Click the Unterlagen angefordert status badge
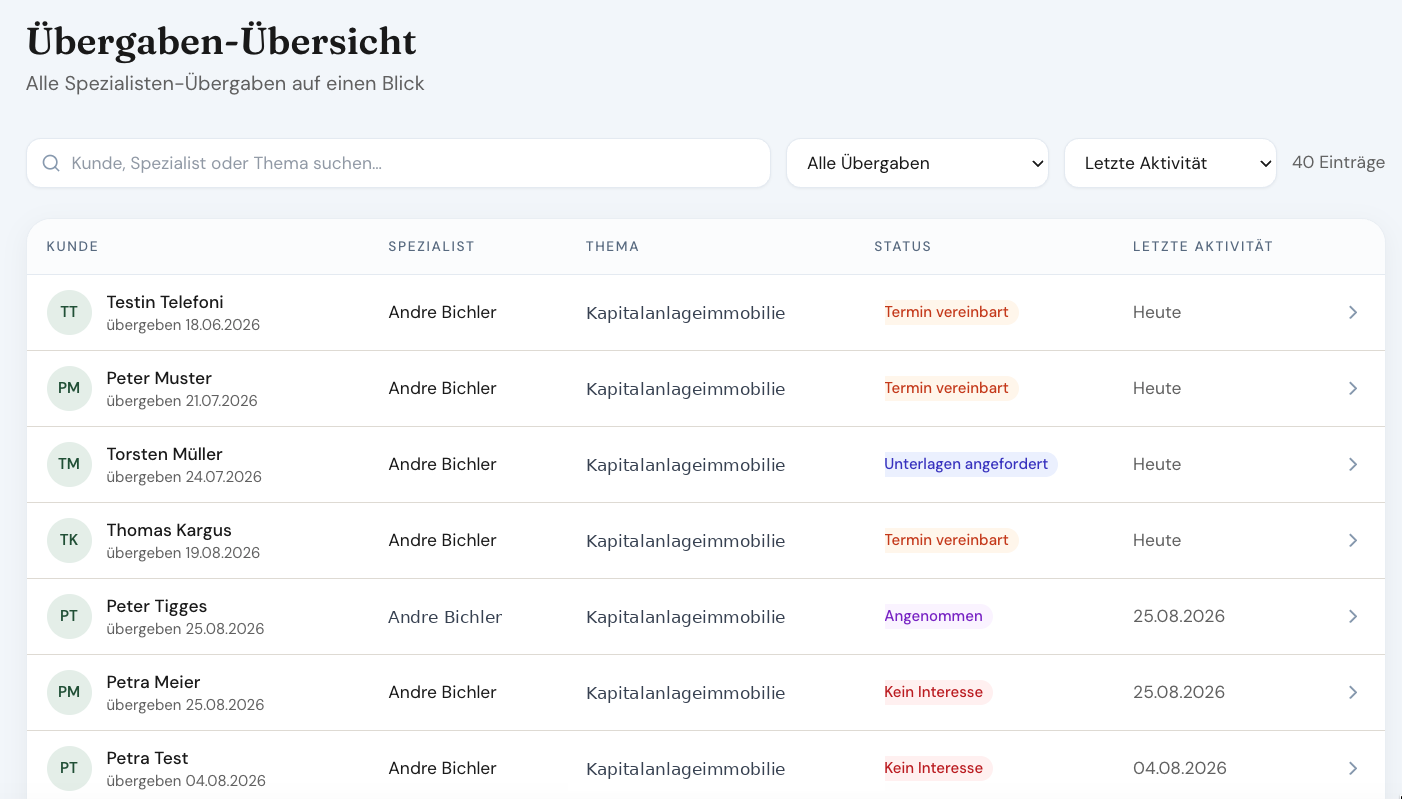This screenshot has width=1402, height=799. pyautogui.click(x=966, y=464)
